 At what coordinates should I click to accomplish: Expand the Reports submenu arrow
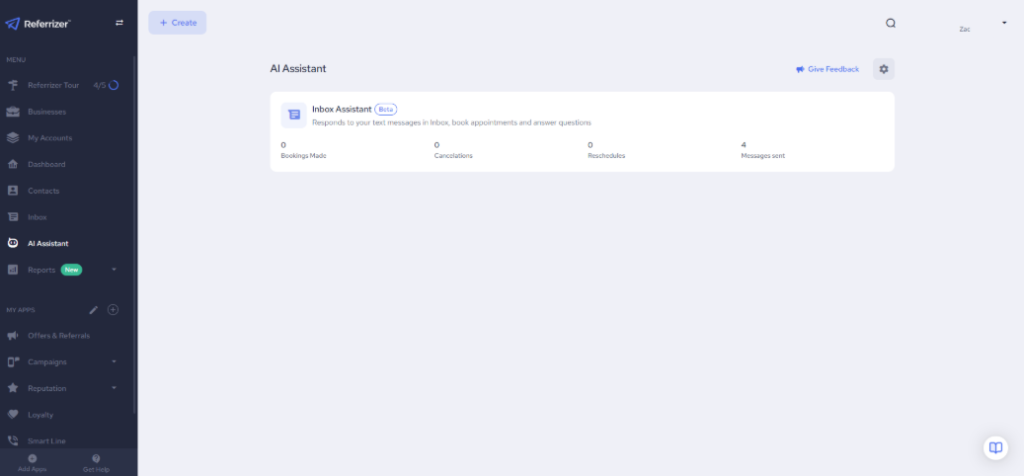[x=114, y=270]
